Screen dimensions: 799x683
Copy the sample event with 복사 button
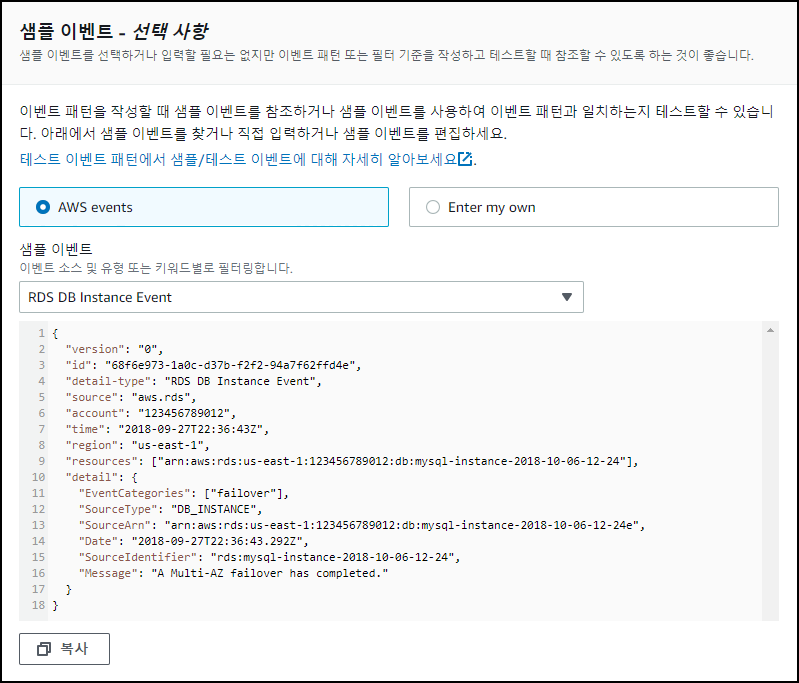pos(64,649)
